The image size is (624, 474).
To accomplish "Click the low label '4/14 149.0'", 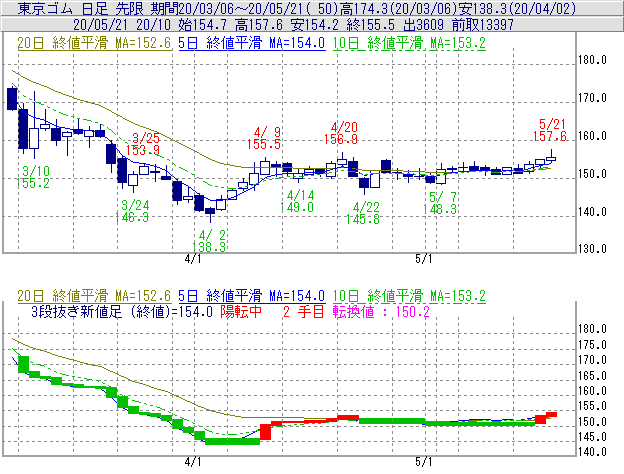I will tap(297, 201).
